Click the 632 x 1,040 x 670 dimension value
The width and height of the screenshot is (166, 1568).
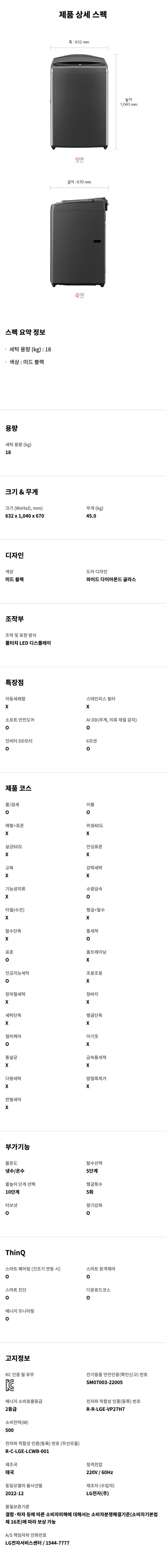tap(25, 516)
